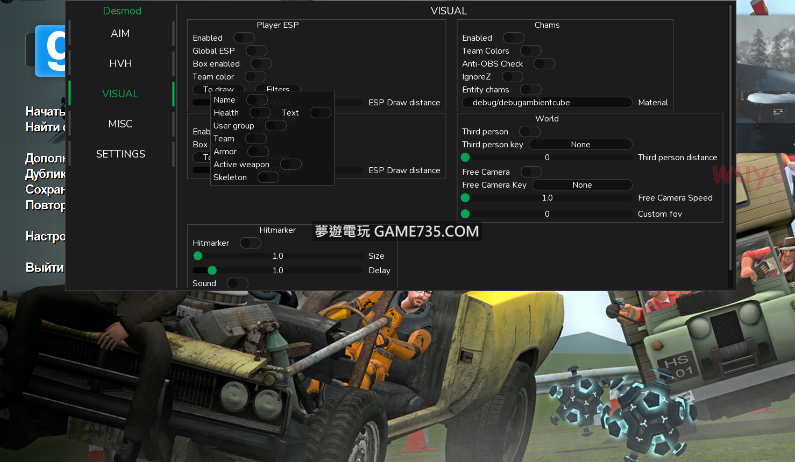Toggle User group drawing option
This screenshot has width=795, height=462.
coord(276,126)
